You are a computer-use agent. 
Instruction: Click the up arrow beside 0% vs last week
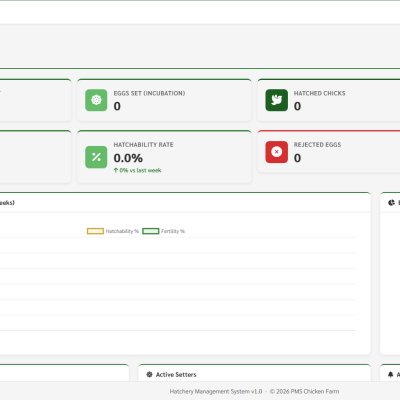[x=116, y=170]
